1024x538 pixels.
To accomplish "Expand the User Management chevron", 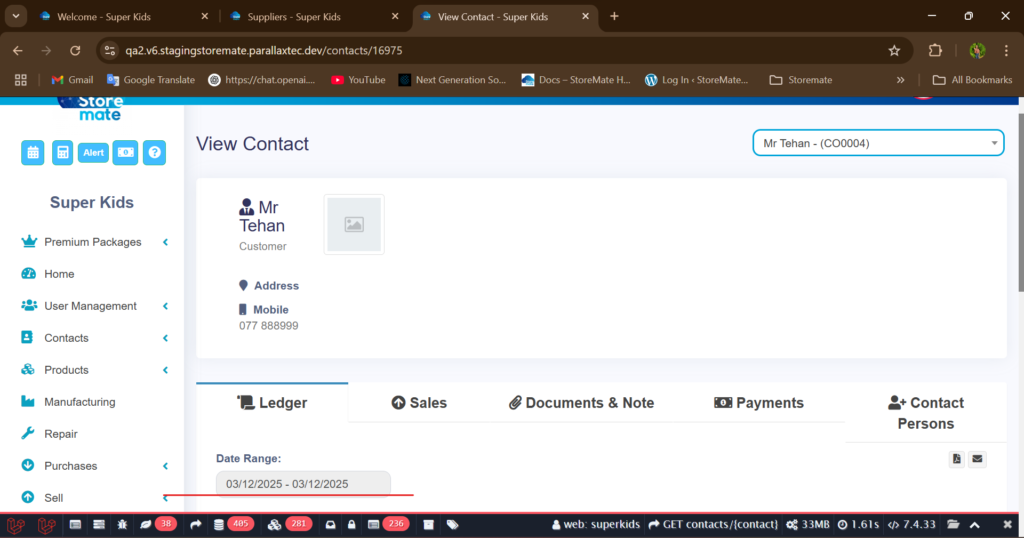I will point(165,306).
